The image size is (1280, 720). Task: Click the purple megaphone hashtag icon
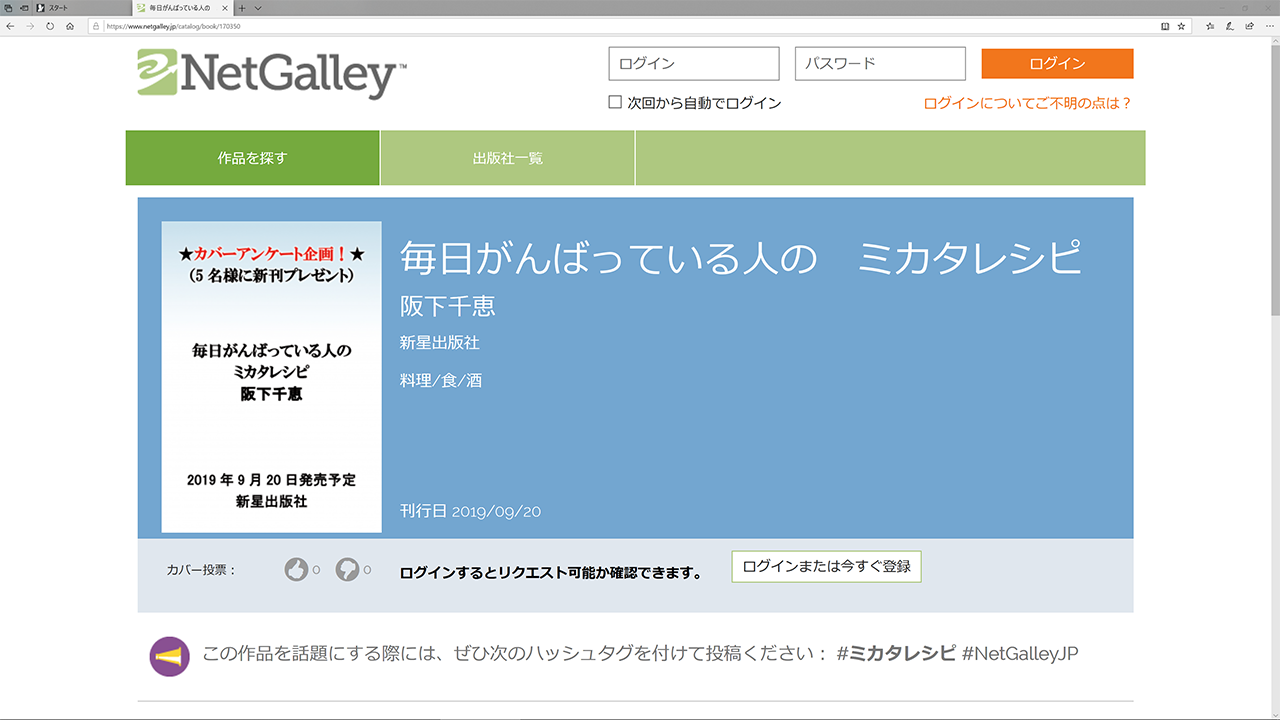[x=169, y=656]
